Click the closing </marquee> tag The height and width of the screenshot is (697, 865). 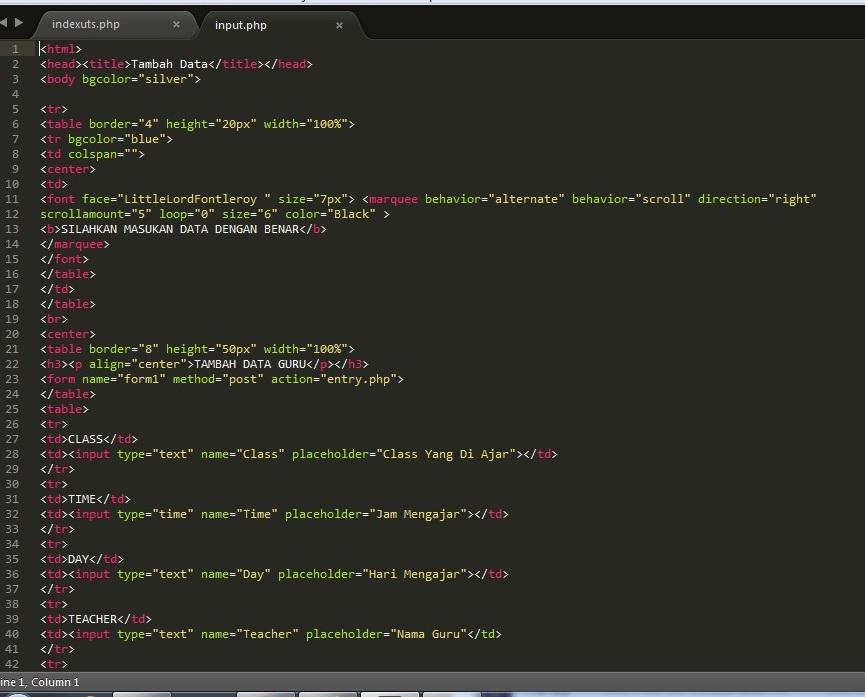click(74, 244)
